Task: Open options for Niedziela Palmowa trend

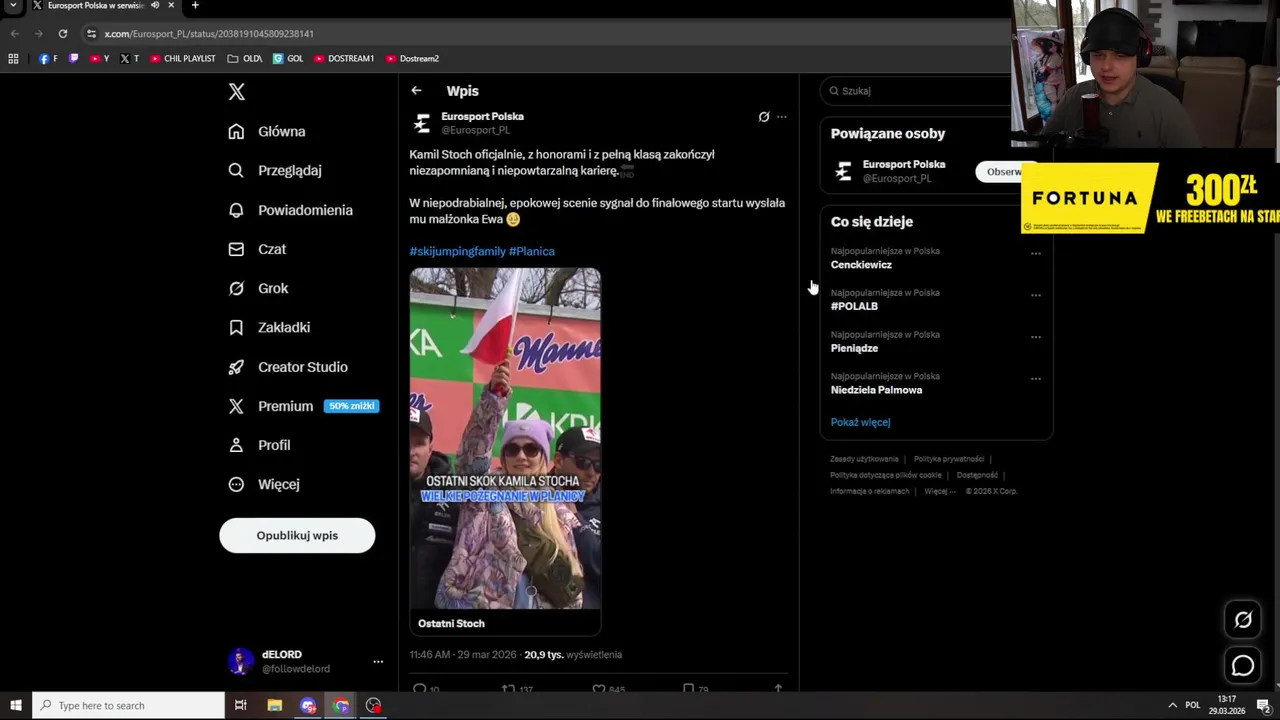Action: pos(1036,379)
